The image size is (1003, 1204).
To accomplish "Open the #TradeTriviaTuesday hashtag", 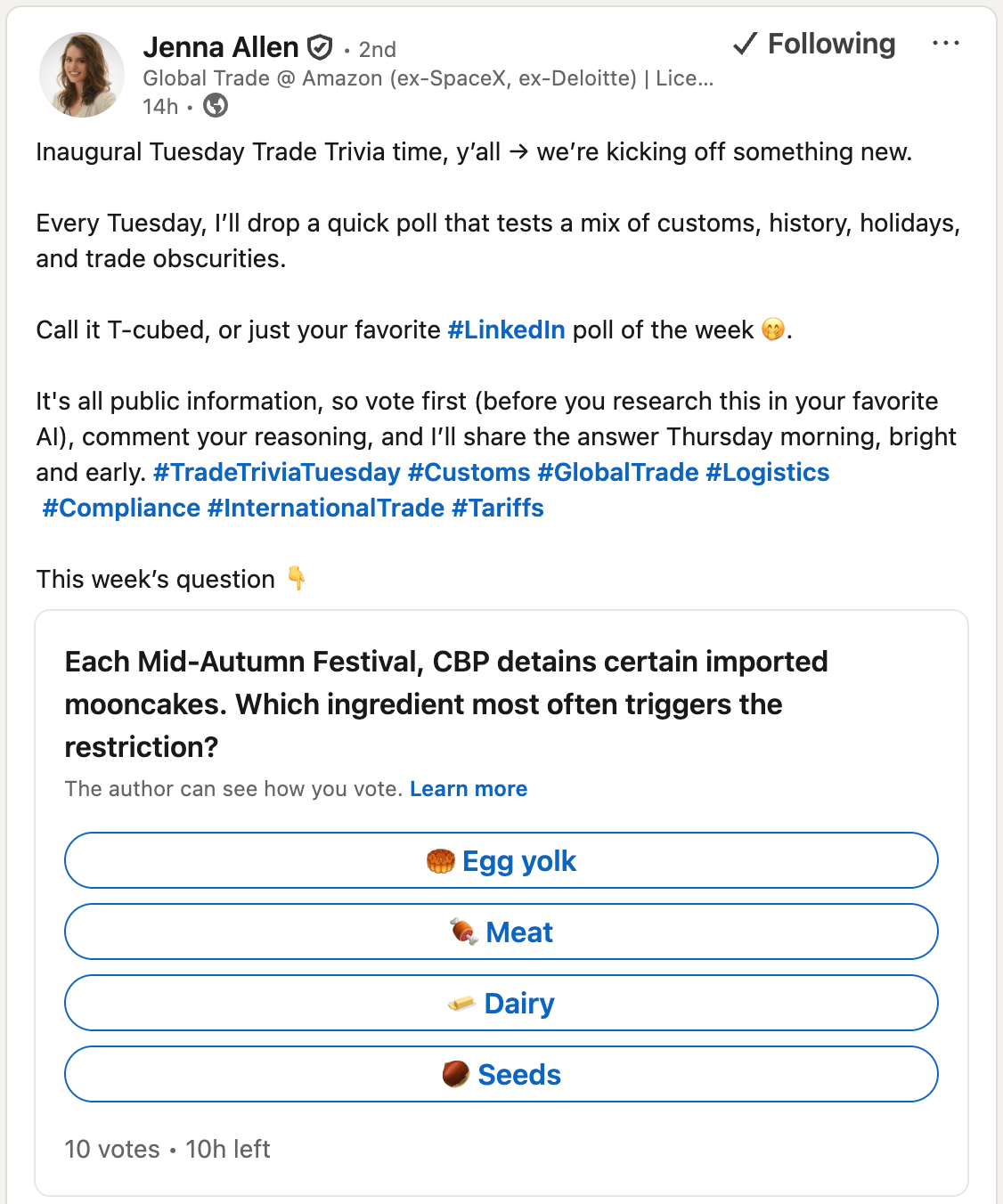I will [277, 473].
